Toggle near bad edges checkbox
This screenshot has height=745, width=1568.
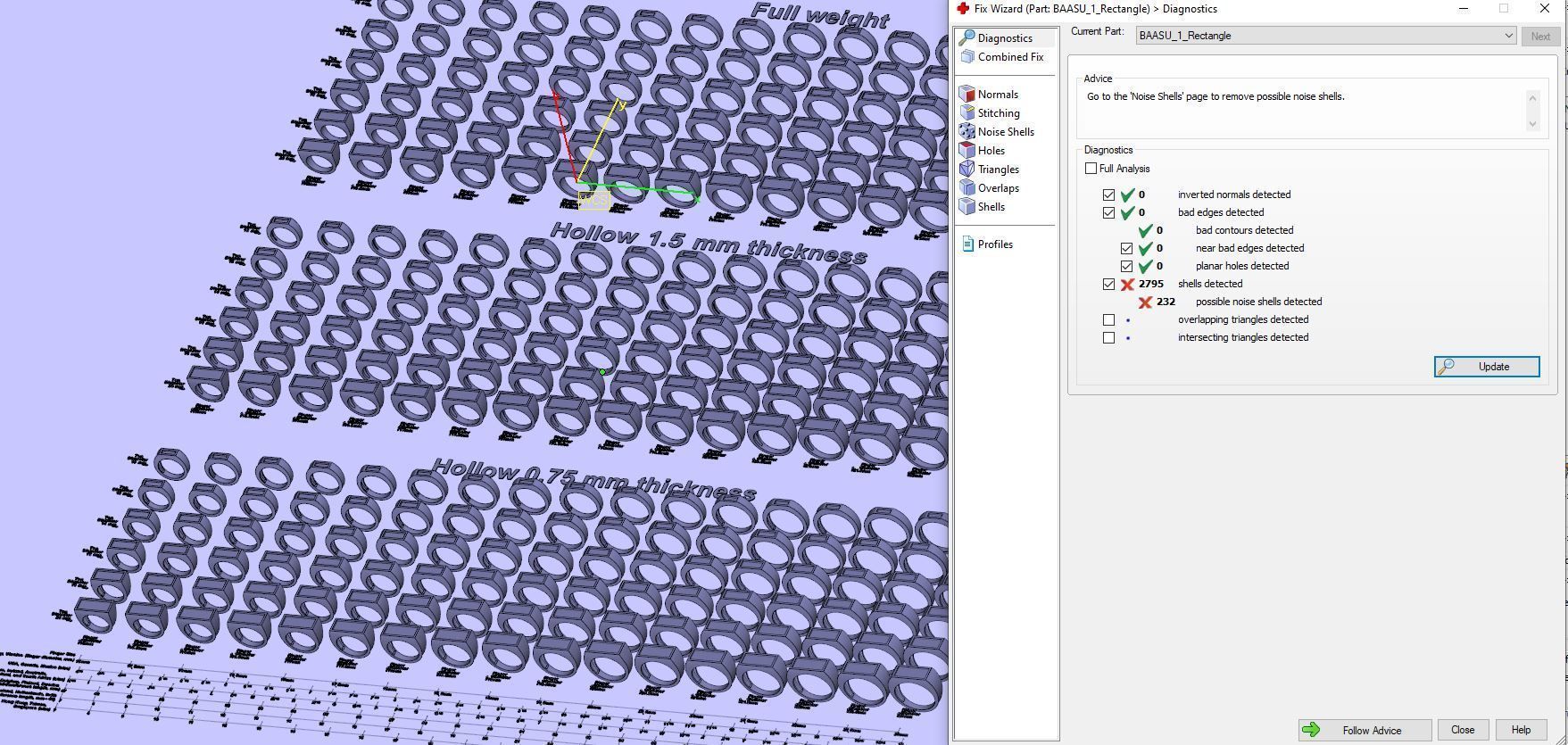(x=1126, y=248)
